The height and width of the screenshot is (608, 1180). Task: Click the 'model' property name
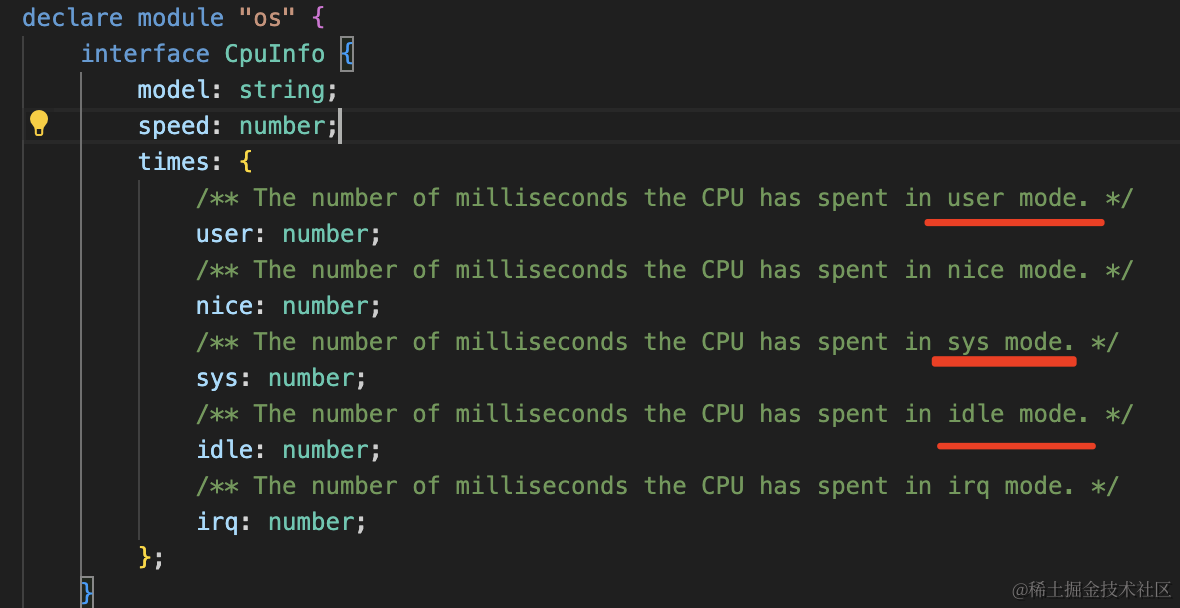click(x=173, y=90)
